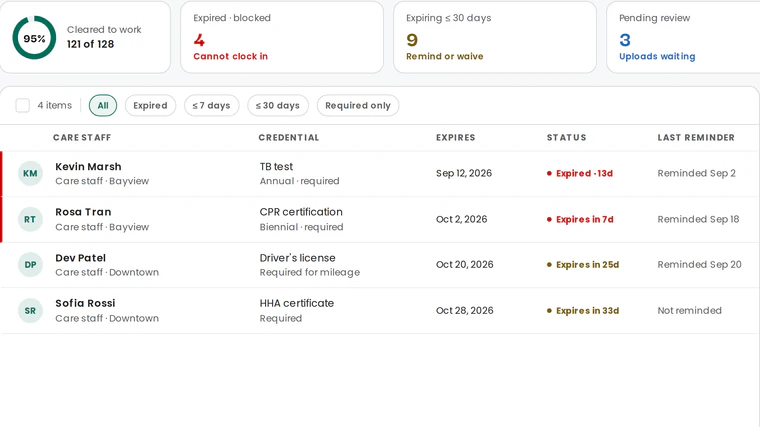Click the Expires in 7d status
This screenshot has height=427, width=760.
click(580, 220)
